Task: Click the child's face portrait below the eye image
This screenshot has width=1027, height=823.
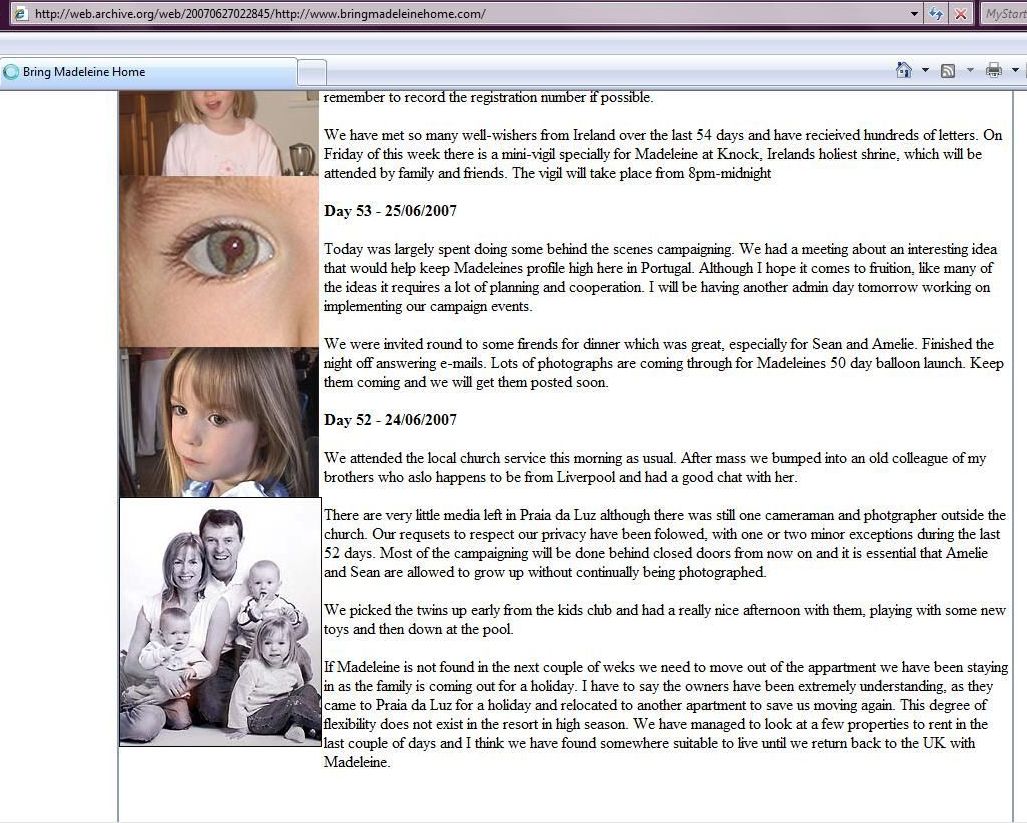Action: tap(219, 422)
